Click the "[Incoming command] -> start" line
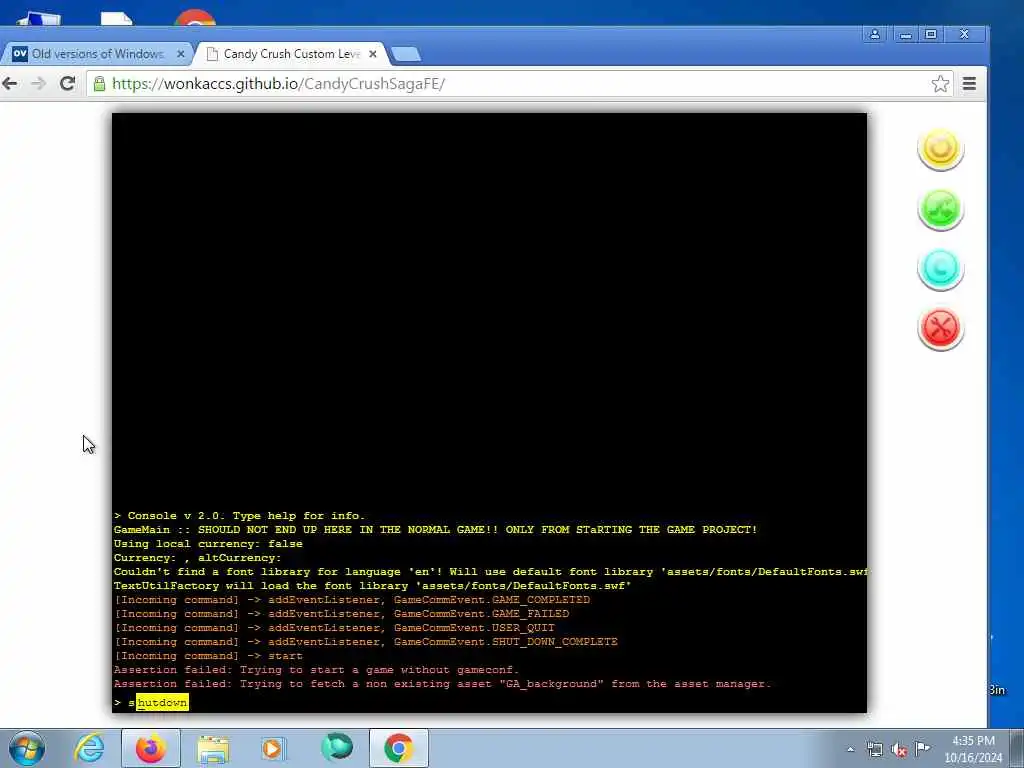Image resolution: width=1024 pixels, height=768 pixels. point(208,656)
